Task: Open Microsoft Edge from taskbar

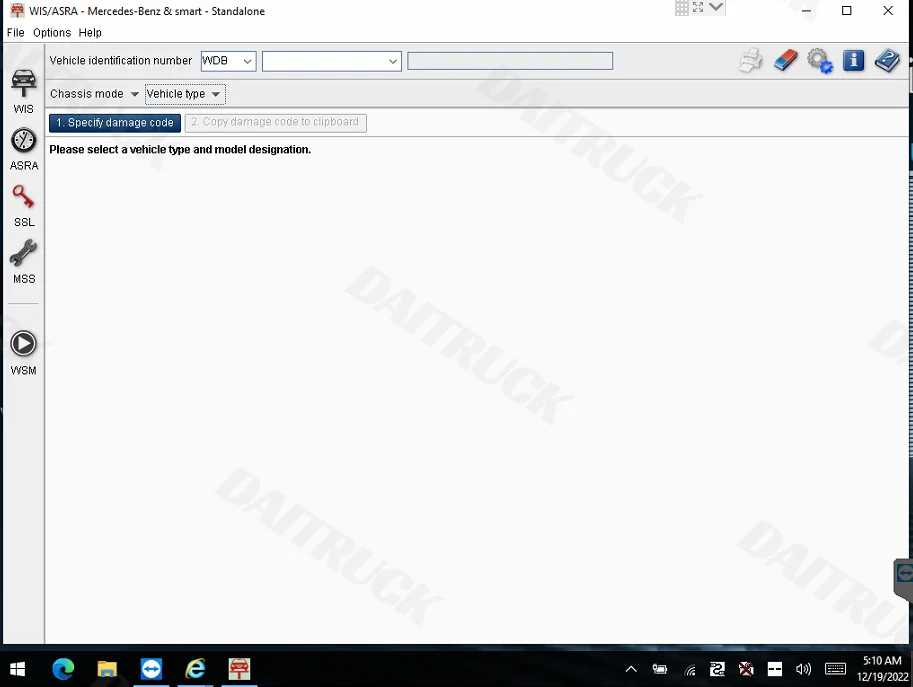Action: click(63, 669)
